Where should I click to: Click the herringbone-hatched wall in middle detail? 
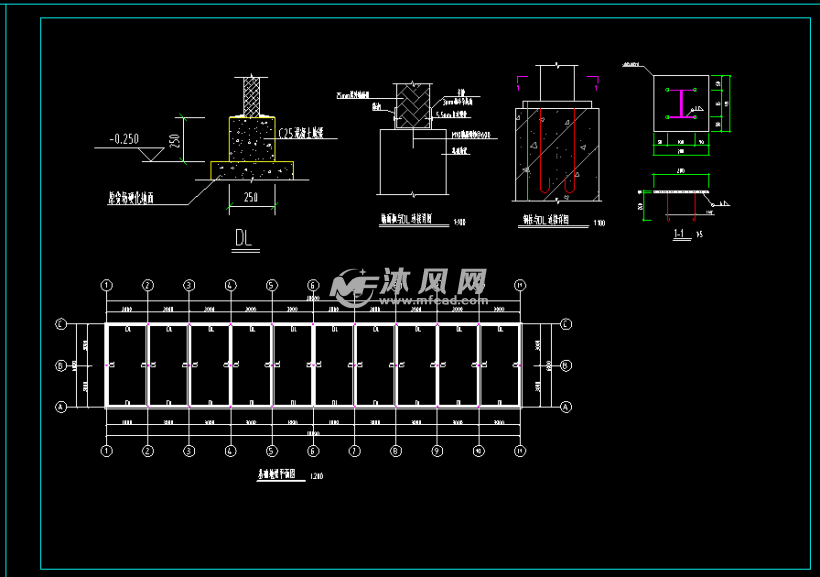point(411,104)
